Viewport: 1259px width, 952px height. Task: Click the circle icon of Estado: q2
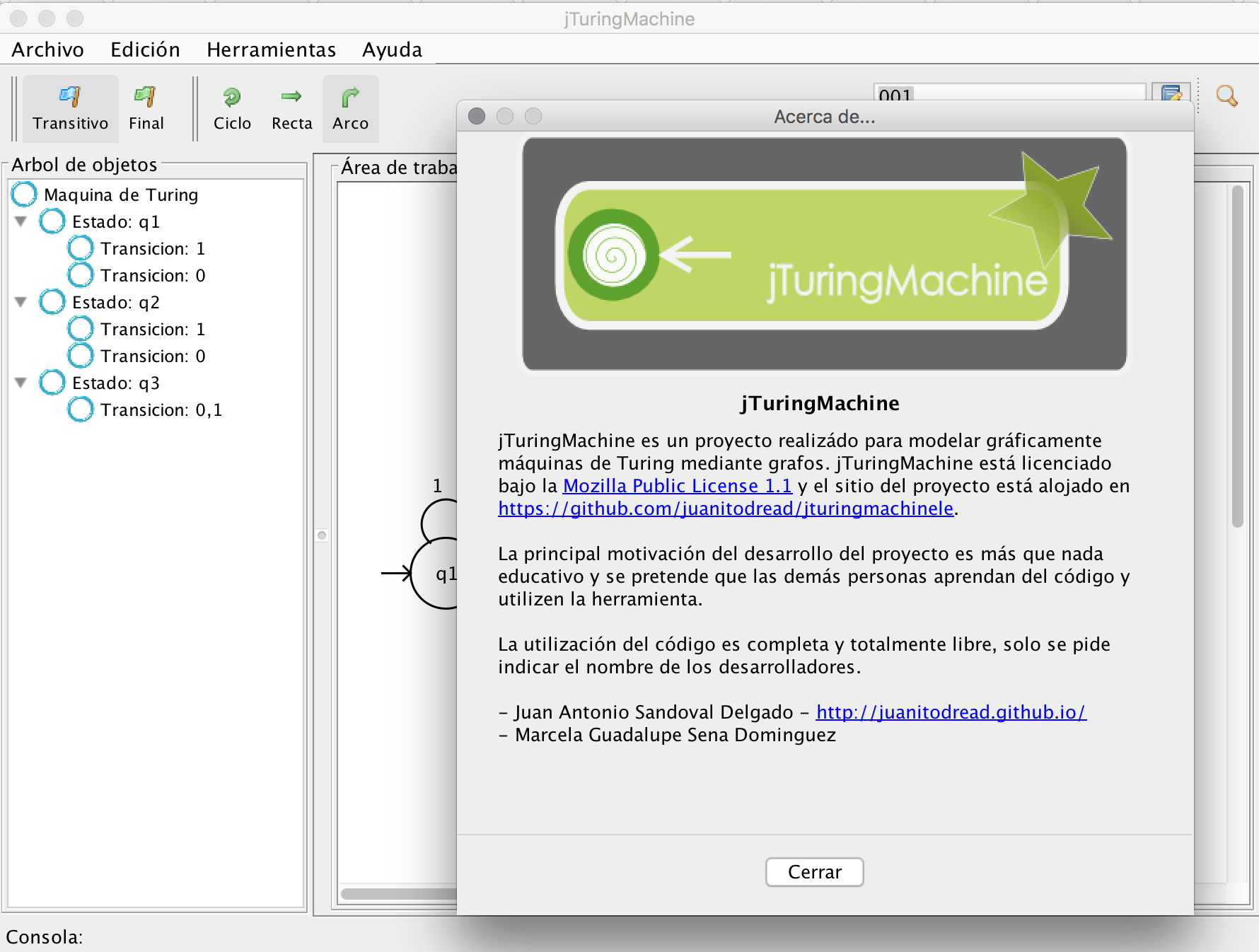point(52,301)
